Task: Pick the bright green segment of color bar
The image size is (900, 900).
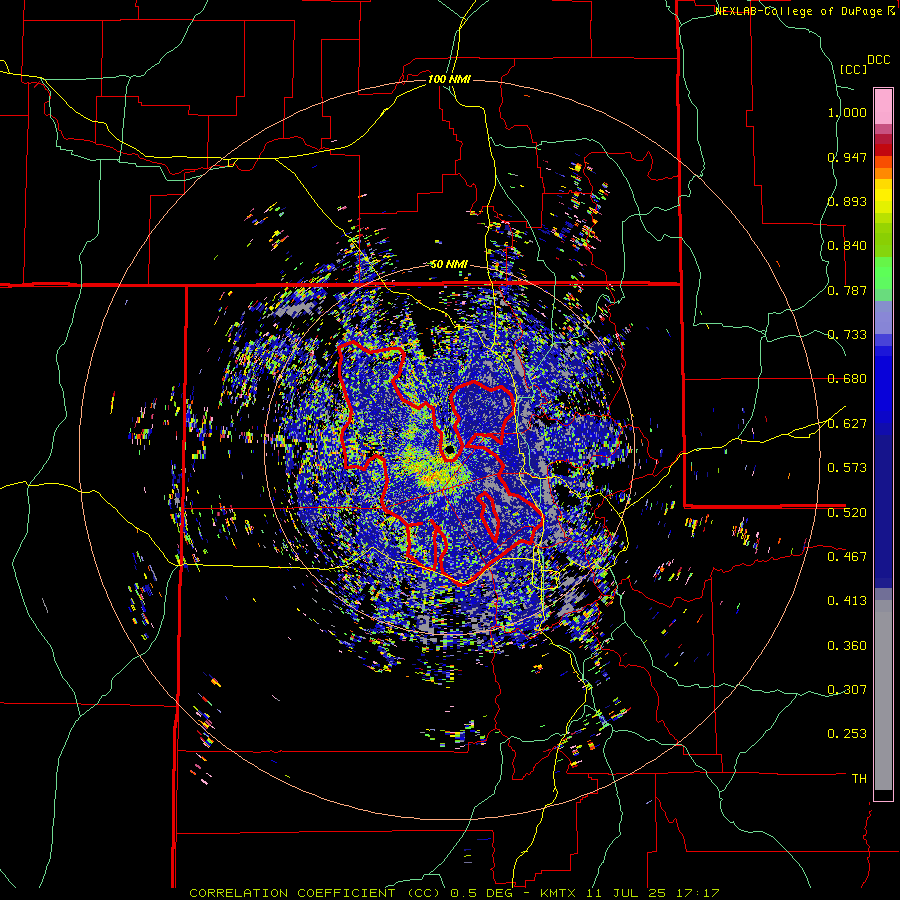Action: (x=883, y=273)
